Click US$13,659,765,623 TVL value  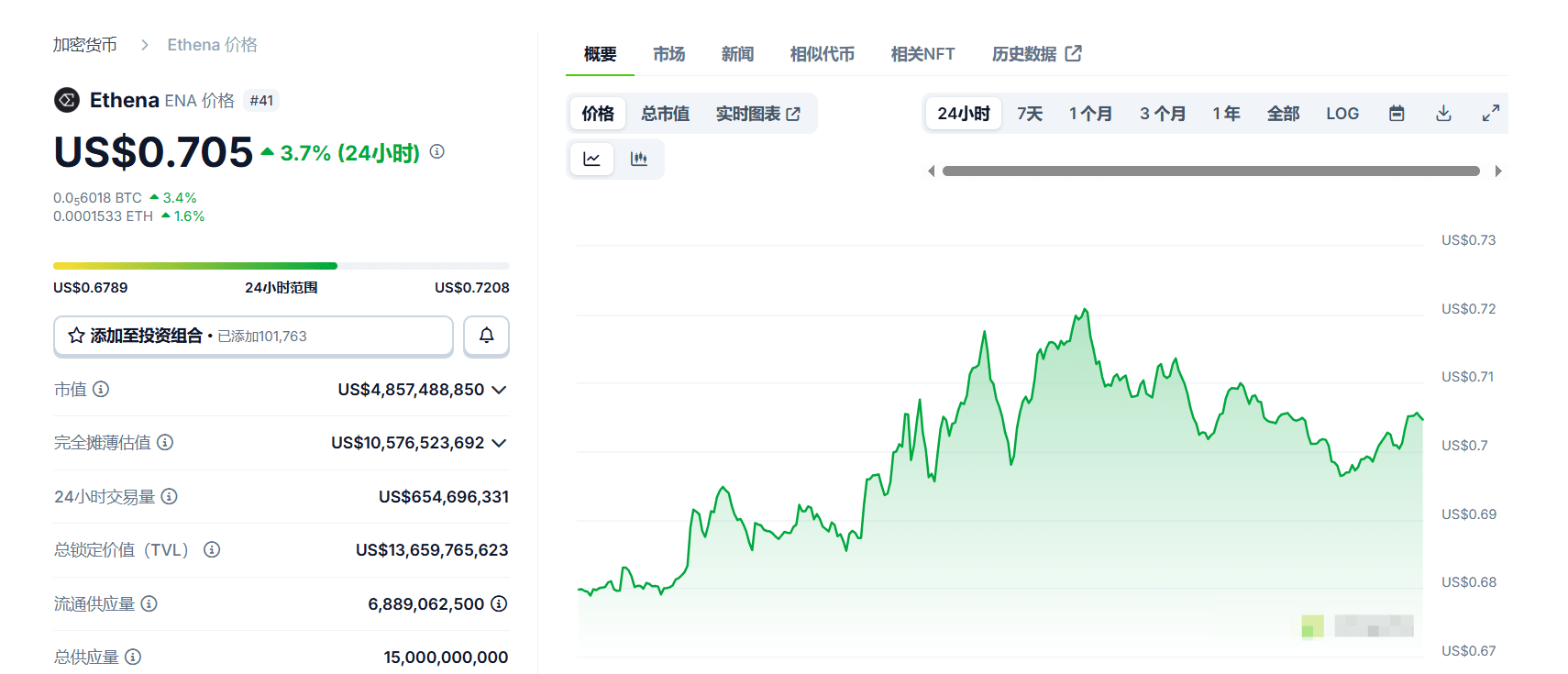click(x=432, y=550)
